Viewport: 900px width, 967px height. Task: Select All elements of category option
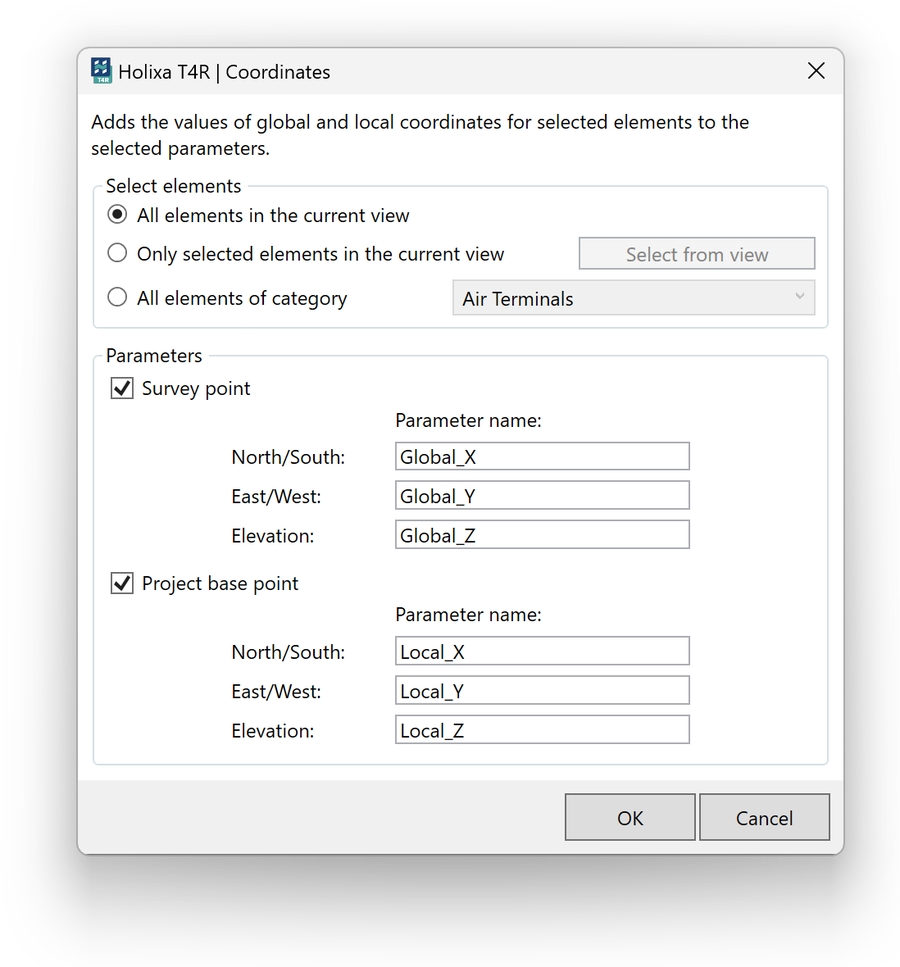[x=118, y=298]
